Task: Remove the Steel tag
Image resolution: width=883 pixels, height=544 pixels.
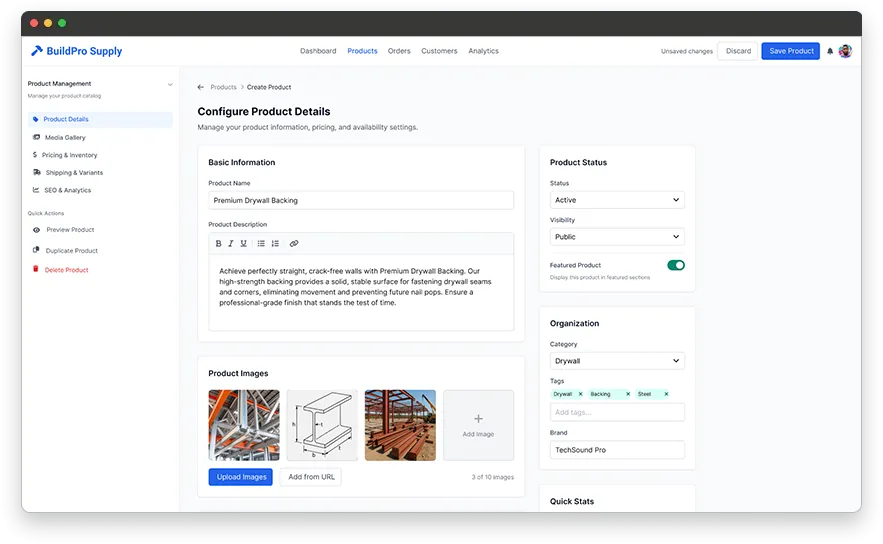Action: pos(666,394)
